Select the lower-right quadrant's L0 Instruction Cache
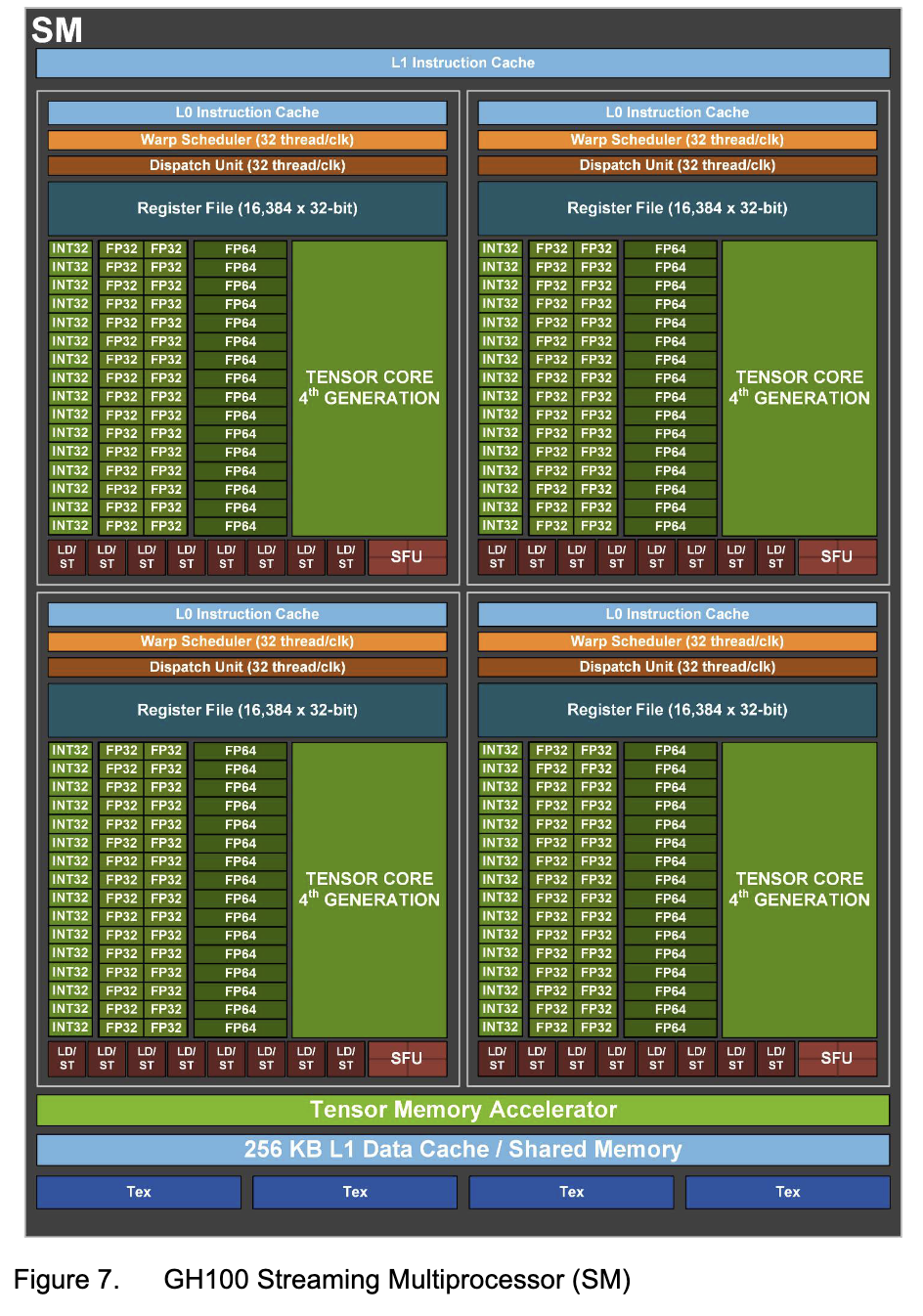923x1316 pixels. point(677,614)
